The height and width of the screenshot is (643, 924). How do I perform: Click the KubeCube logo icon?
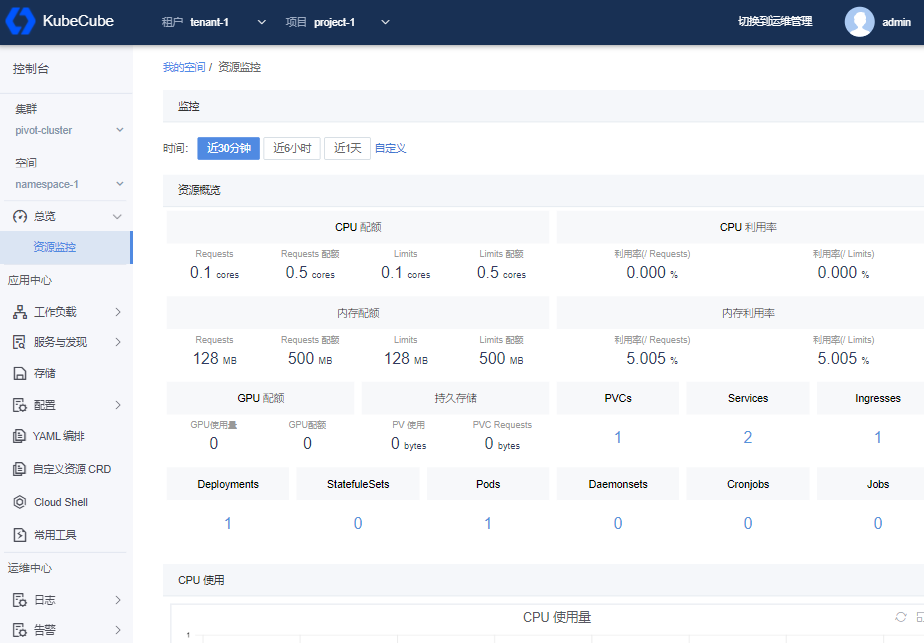pyautogui.click(x=21, y=21)
